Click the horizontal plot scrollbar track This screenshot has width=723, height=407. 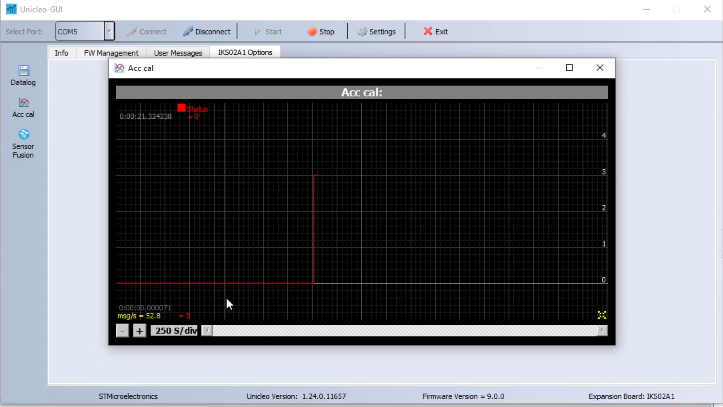pyautogui.click(x=405, y=330)
